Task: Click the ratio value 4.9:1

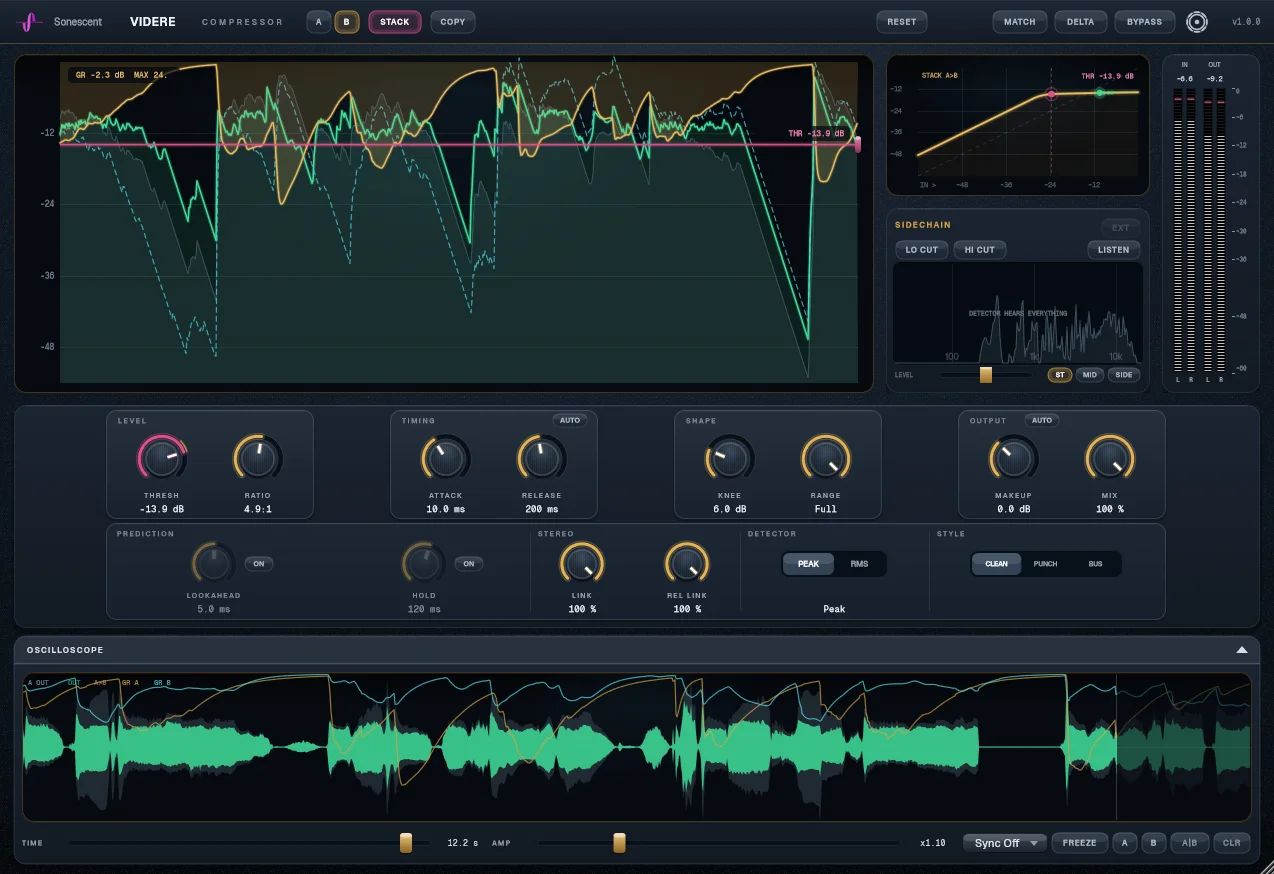Action: click(x=258, y=509)
